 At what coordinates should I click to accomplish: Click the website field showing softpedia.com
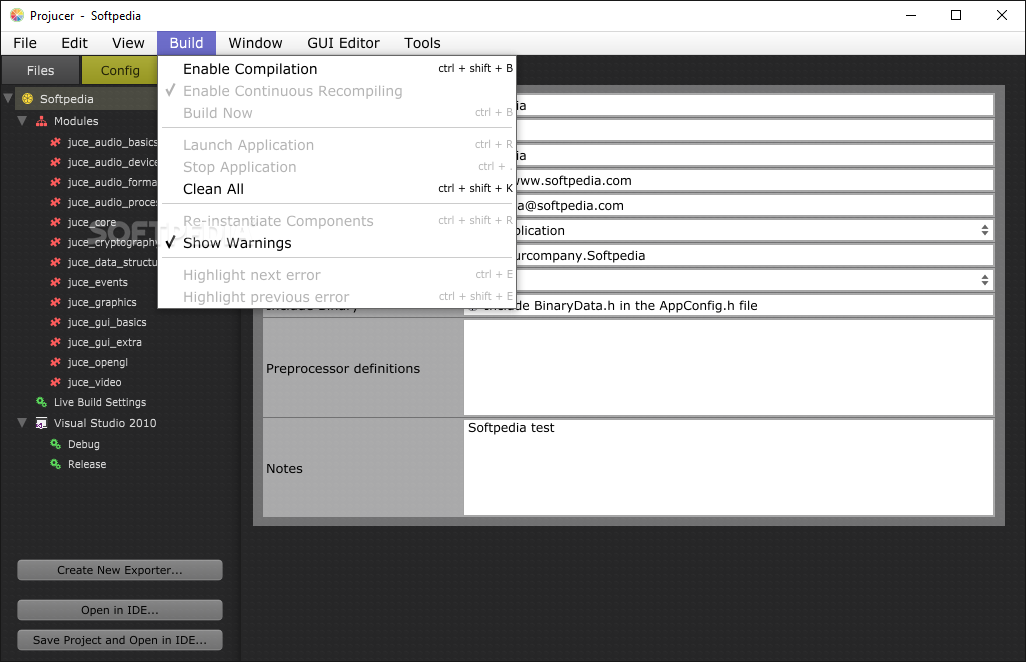(754, 181)
